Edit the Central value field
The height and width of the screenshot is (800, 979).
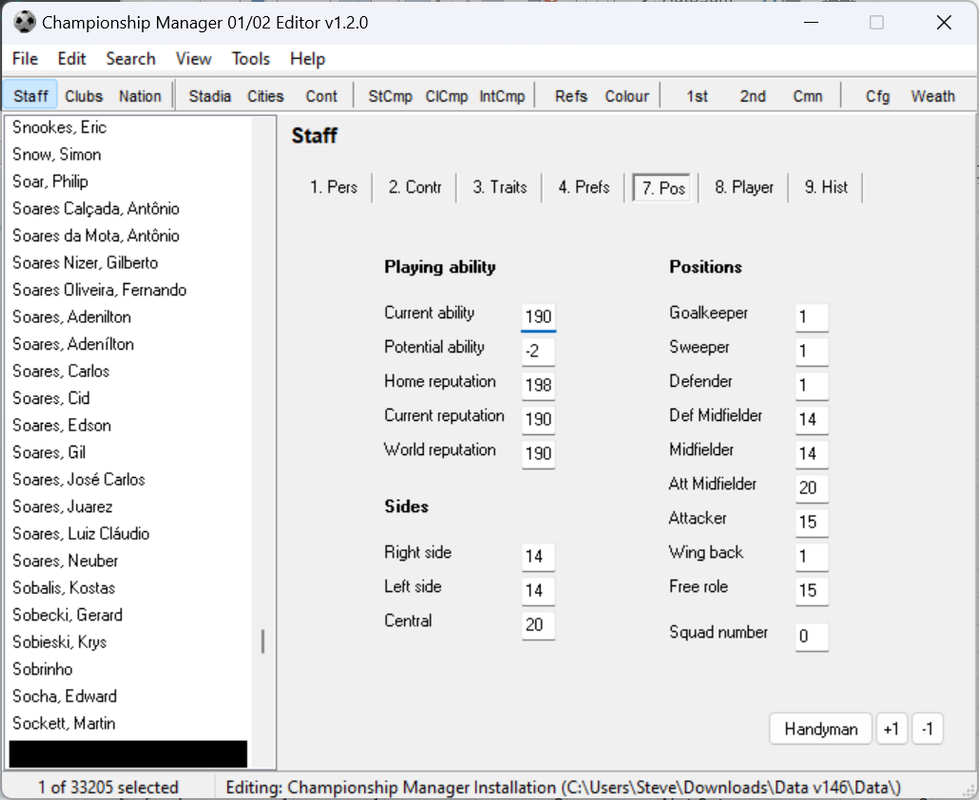538,625
